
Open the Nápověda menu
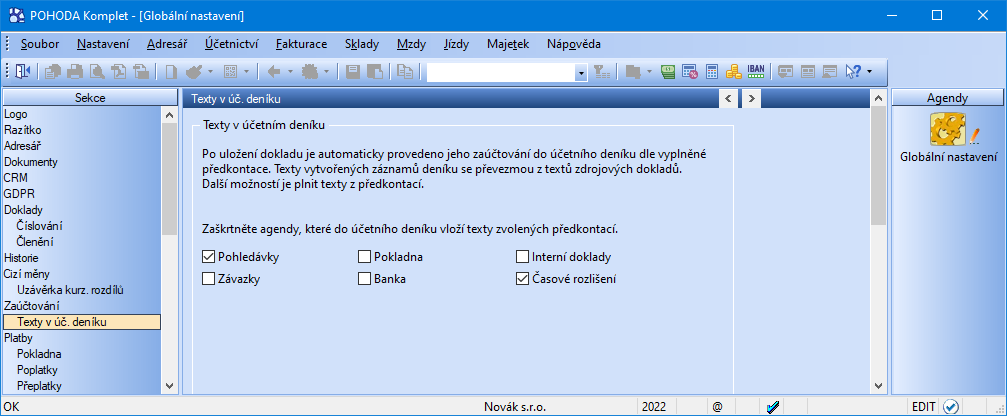click(574, 44)
